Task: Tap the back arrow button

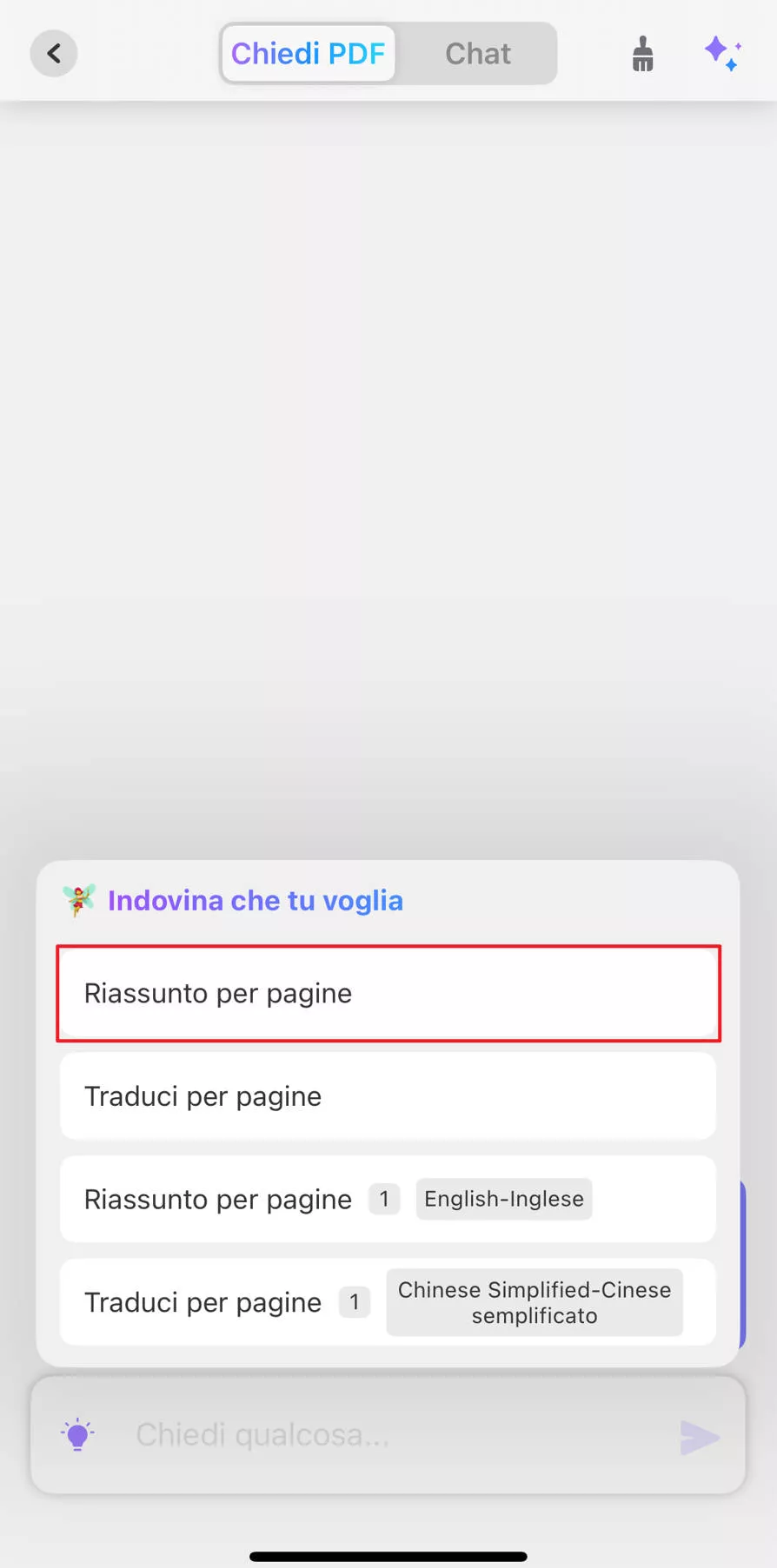Action: coord(54,54)
